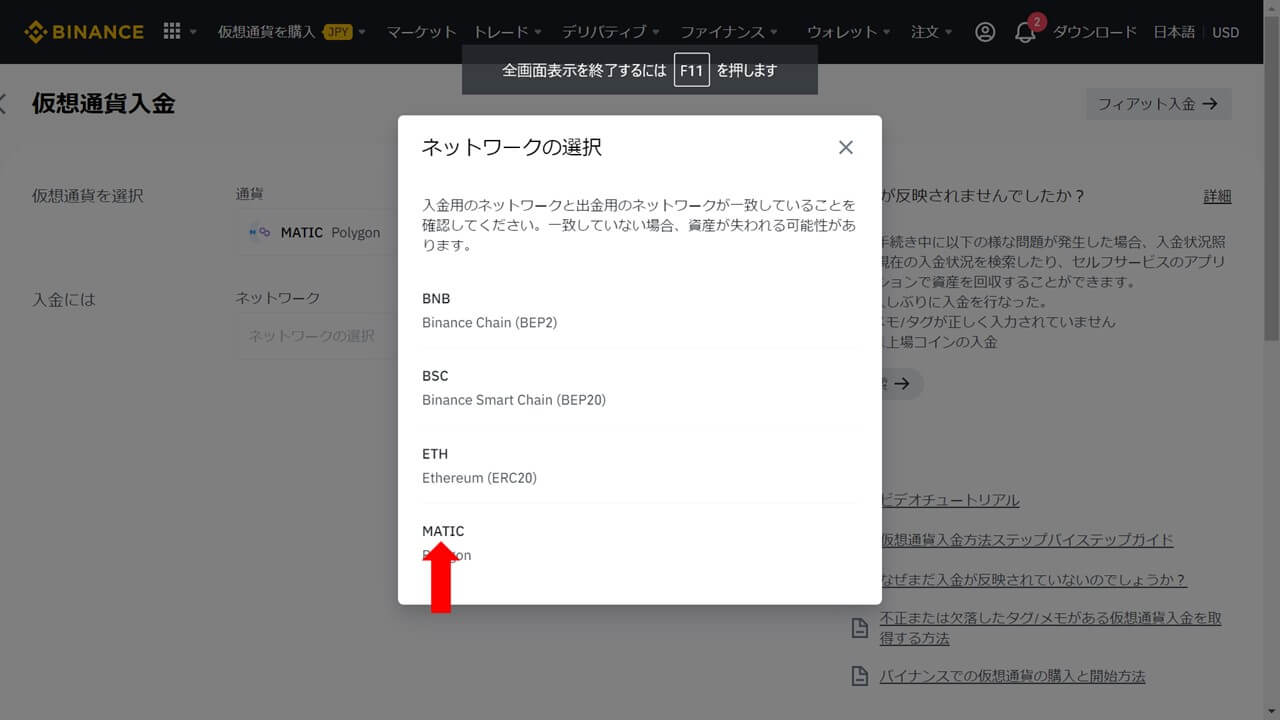Viewport: 1280px width, 720px height.
Task: Click the Binance logo
Action: coord(84,32)
